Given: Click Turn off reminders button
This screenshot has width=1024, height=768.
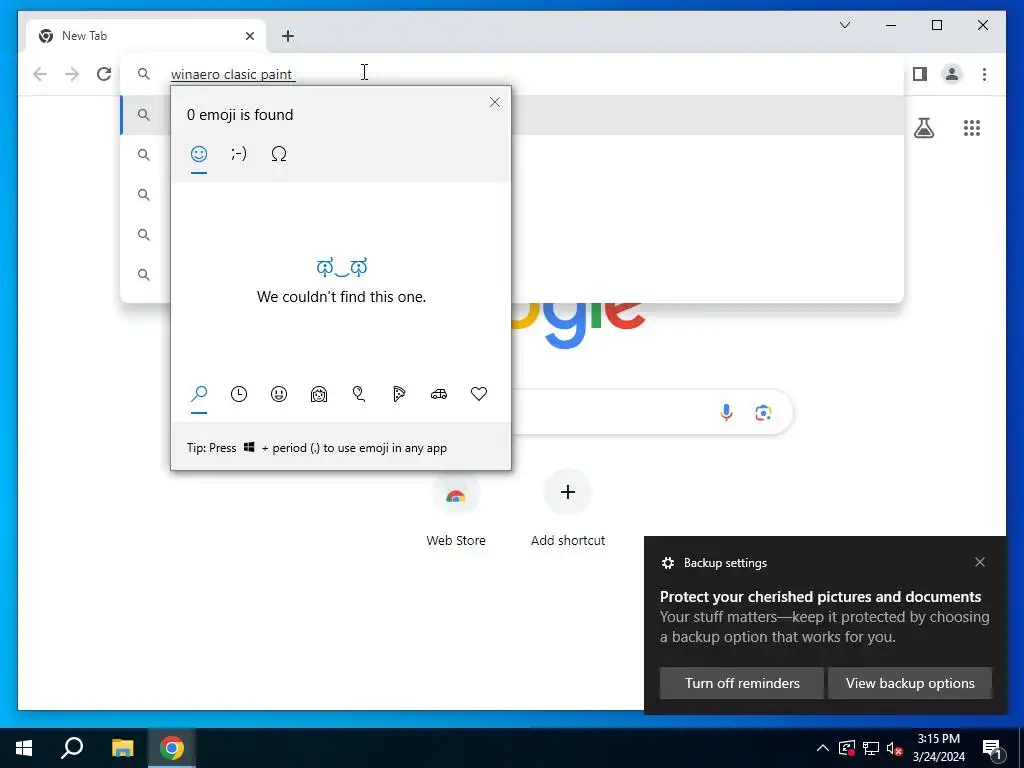Looking at the screenshot, I should (x=742, y=683).
